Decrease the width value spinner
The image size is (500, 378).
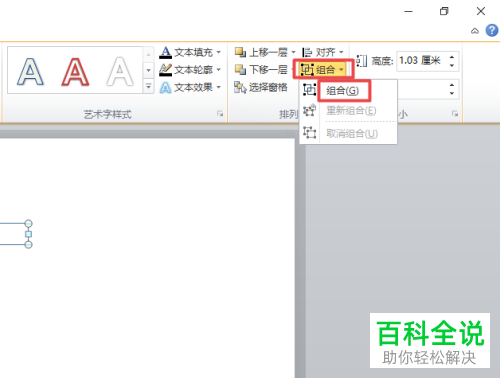coord(452,94)
